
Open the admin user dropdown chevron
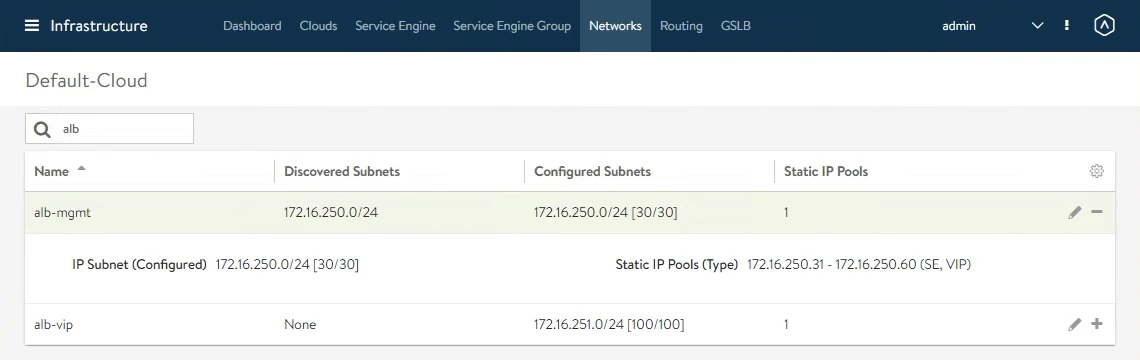[x=1037, y=25]
